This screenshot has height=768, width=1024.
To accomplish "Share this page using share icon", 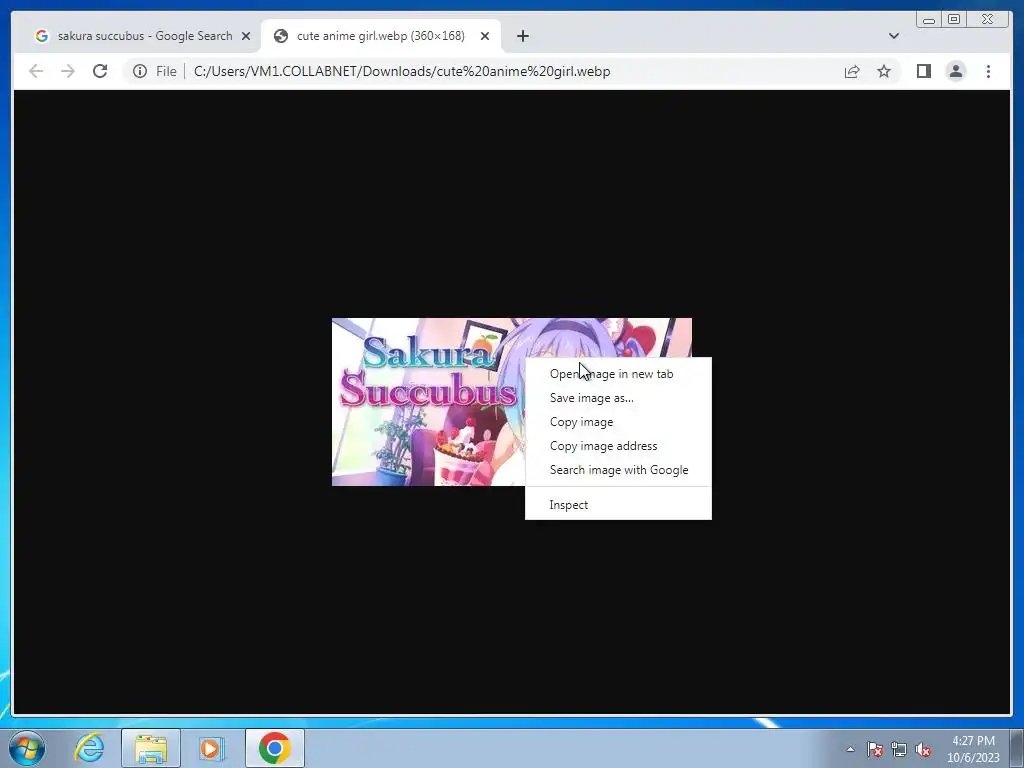I will click(852, 71).
